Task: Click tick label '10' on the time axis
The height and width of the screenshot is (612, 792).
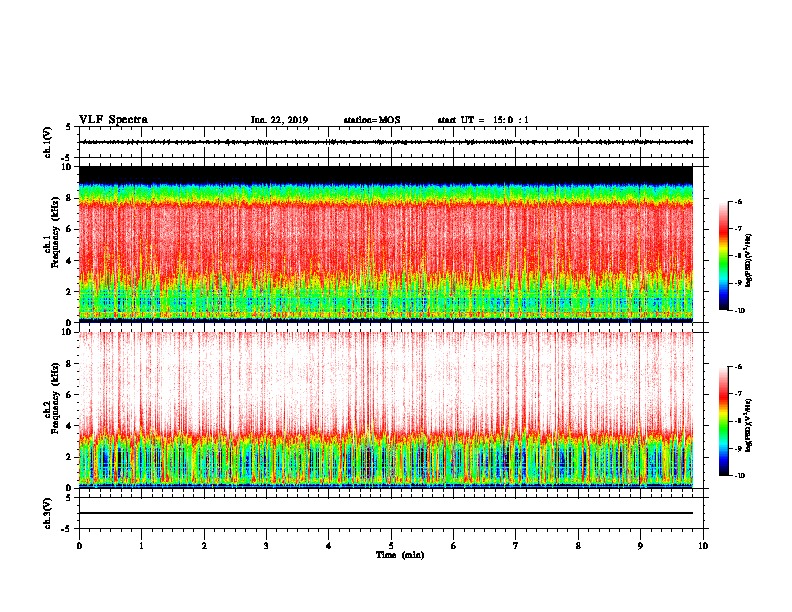Action: pyautogui.click(x=703, y=546)
